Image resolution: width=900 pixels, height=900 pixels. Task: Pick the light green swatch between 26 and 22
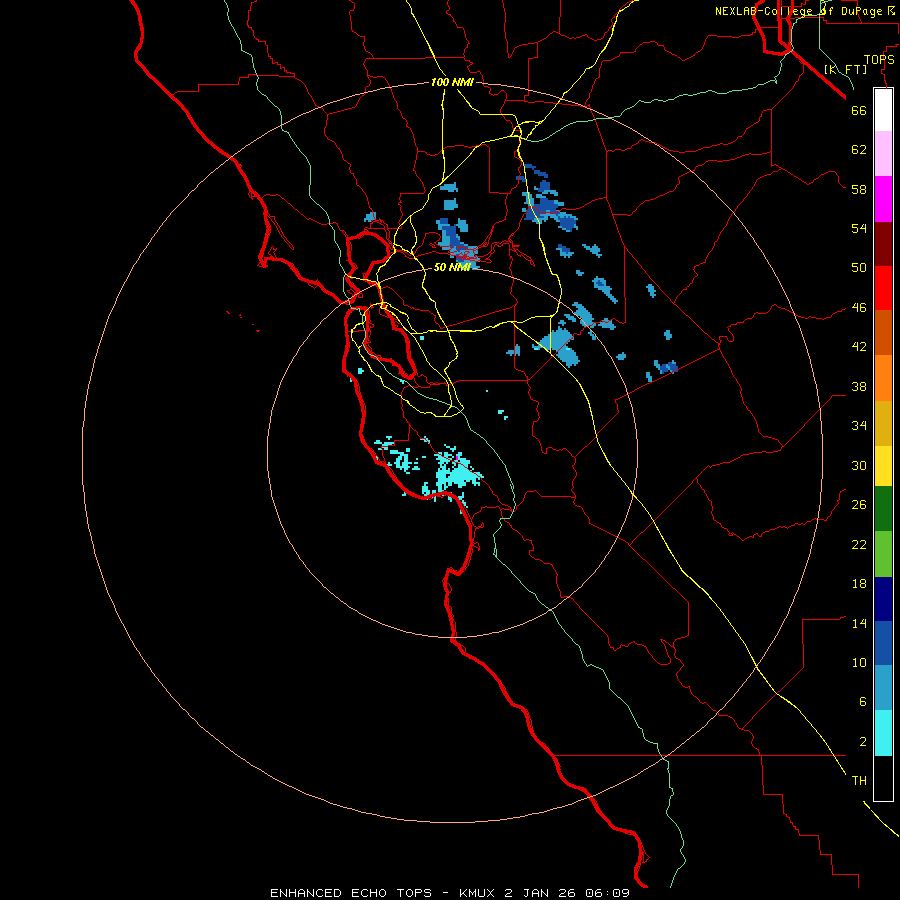click(x=883, y=554)
